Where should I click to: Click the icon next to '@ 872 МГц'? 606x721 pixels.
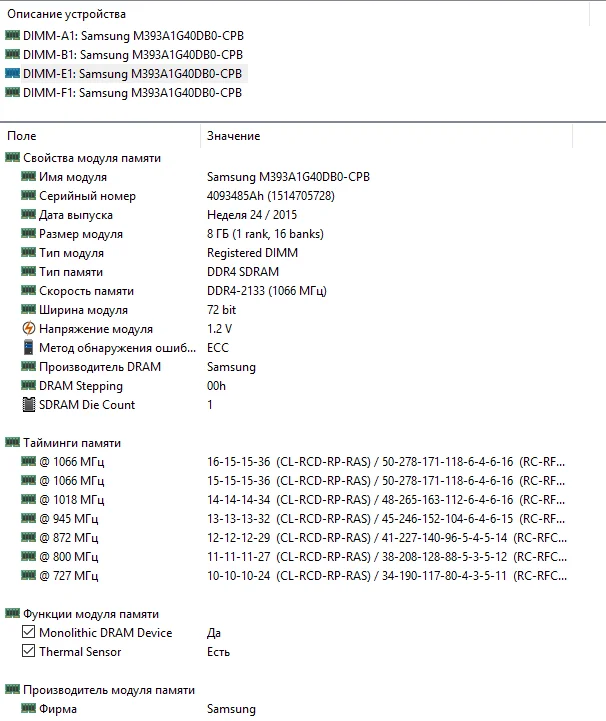(29, 537)
